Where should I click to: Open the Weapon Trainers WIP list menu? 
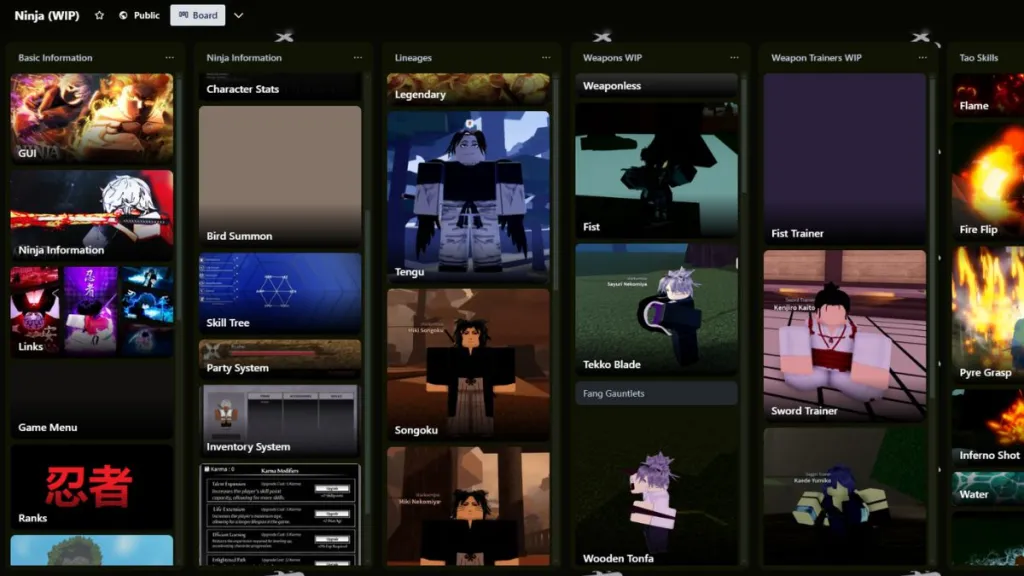tap(922, 58)
